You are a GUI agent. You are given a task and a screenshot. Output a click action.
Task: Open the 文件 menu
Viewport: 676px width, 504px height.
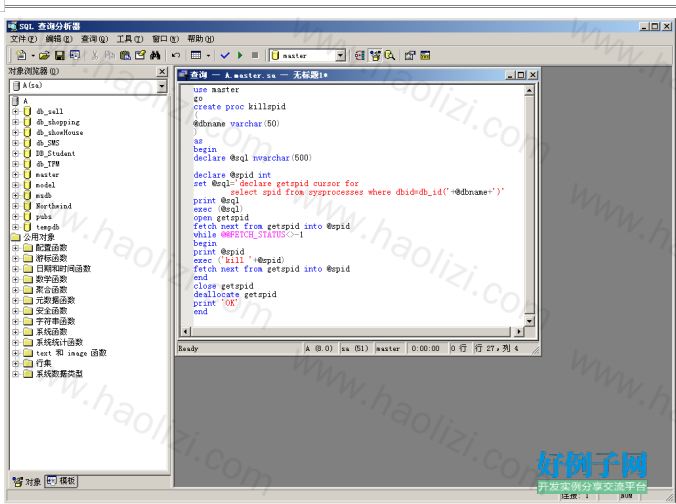click(x=23, y=39)
